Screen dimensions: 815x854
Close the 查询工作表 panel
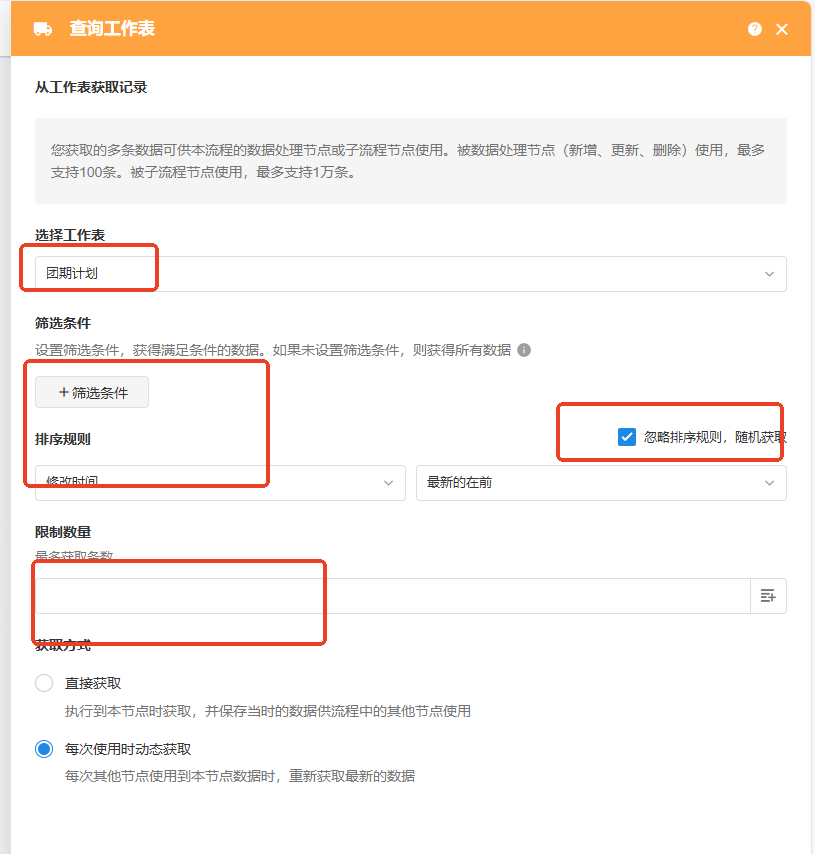(782, 29)
